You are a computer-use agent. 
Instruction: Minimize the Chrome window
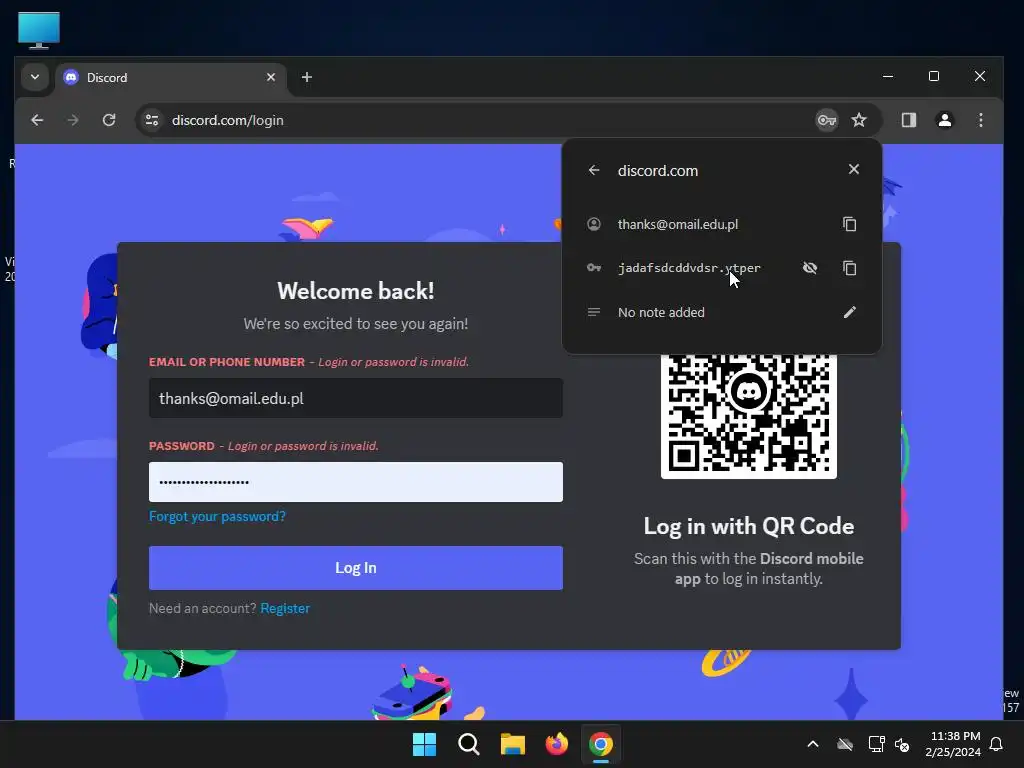[x=888, y=76]
